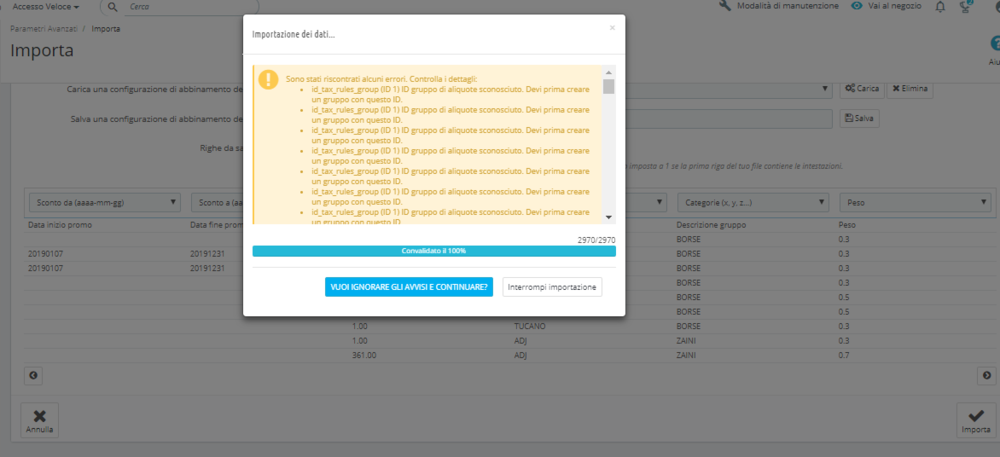Image resolution: width=1000 pixels, height=457 pixels.
Task: Click the TUCANO cell in the table
Action: click(530, 326)
